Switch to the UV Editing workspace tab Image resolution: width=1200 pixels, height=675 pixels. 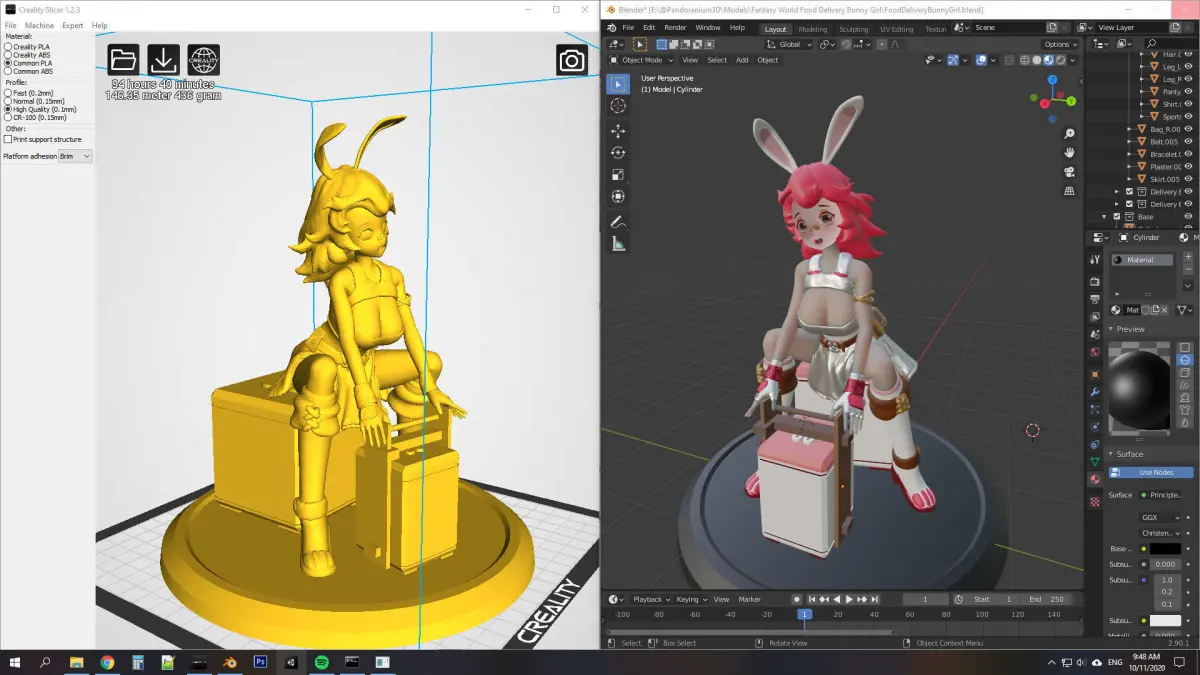(896, 29)
